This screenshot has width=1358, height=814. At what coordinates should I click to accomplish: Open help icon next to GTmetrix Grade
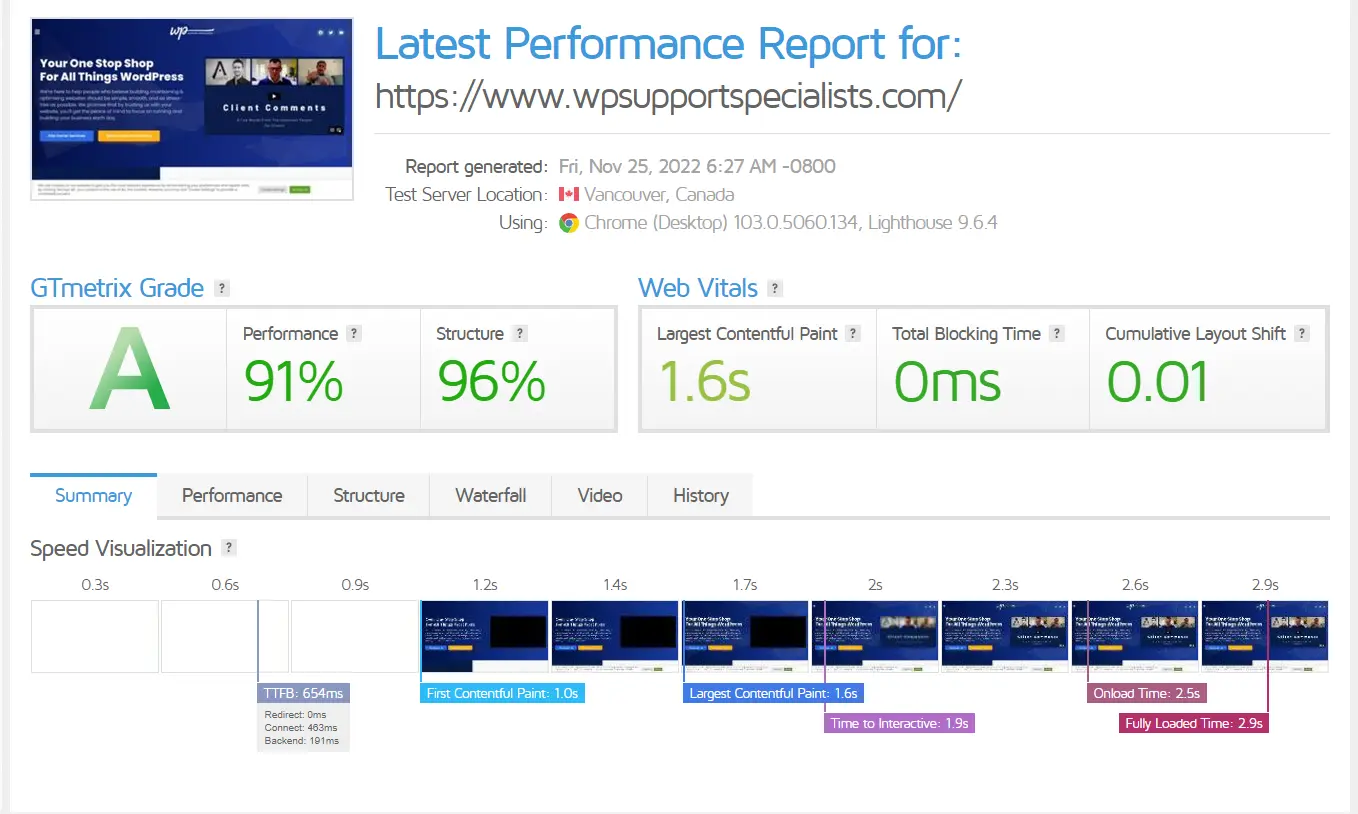(x=222, y=288)
